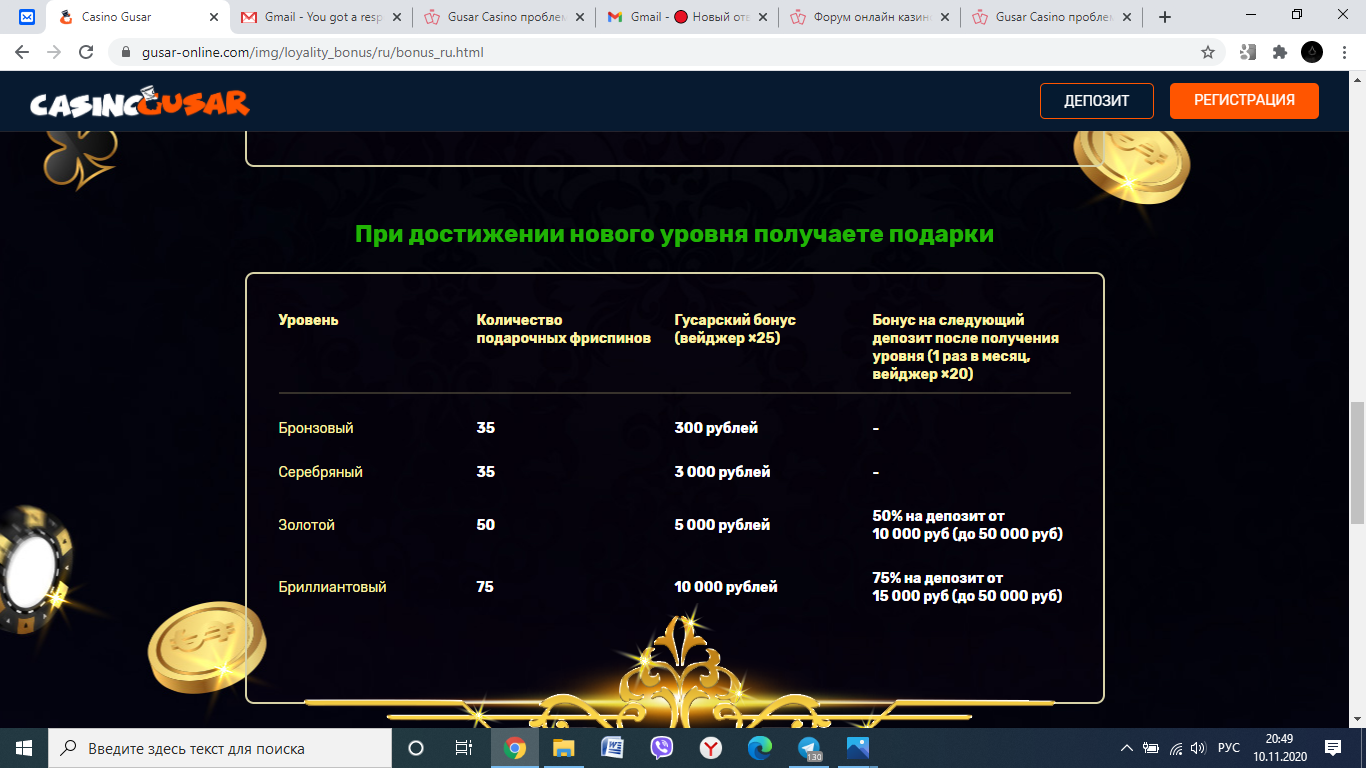Click the ДЕПОЗИТ button
Image resolution: width=1366 pixels, height=768 pixels.
click(x=1097, y=100)
